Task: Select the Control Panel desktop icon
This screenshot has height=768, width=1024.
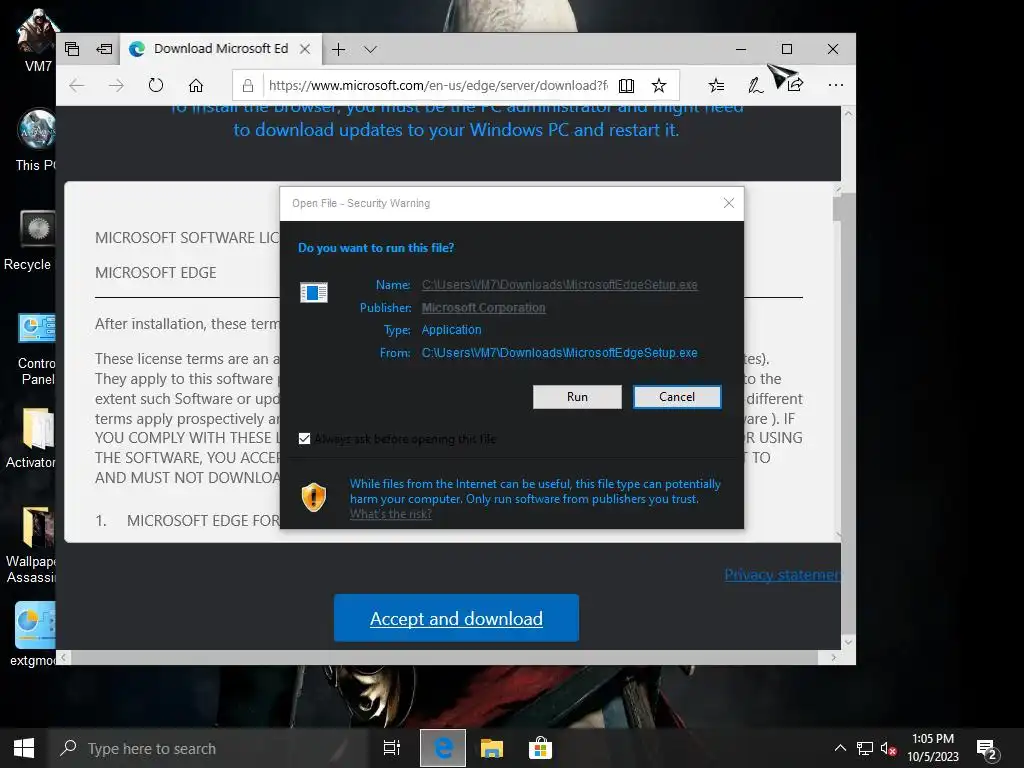Action: coord(36,348)
